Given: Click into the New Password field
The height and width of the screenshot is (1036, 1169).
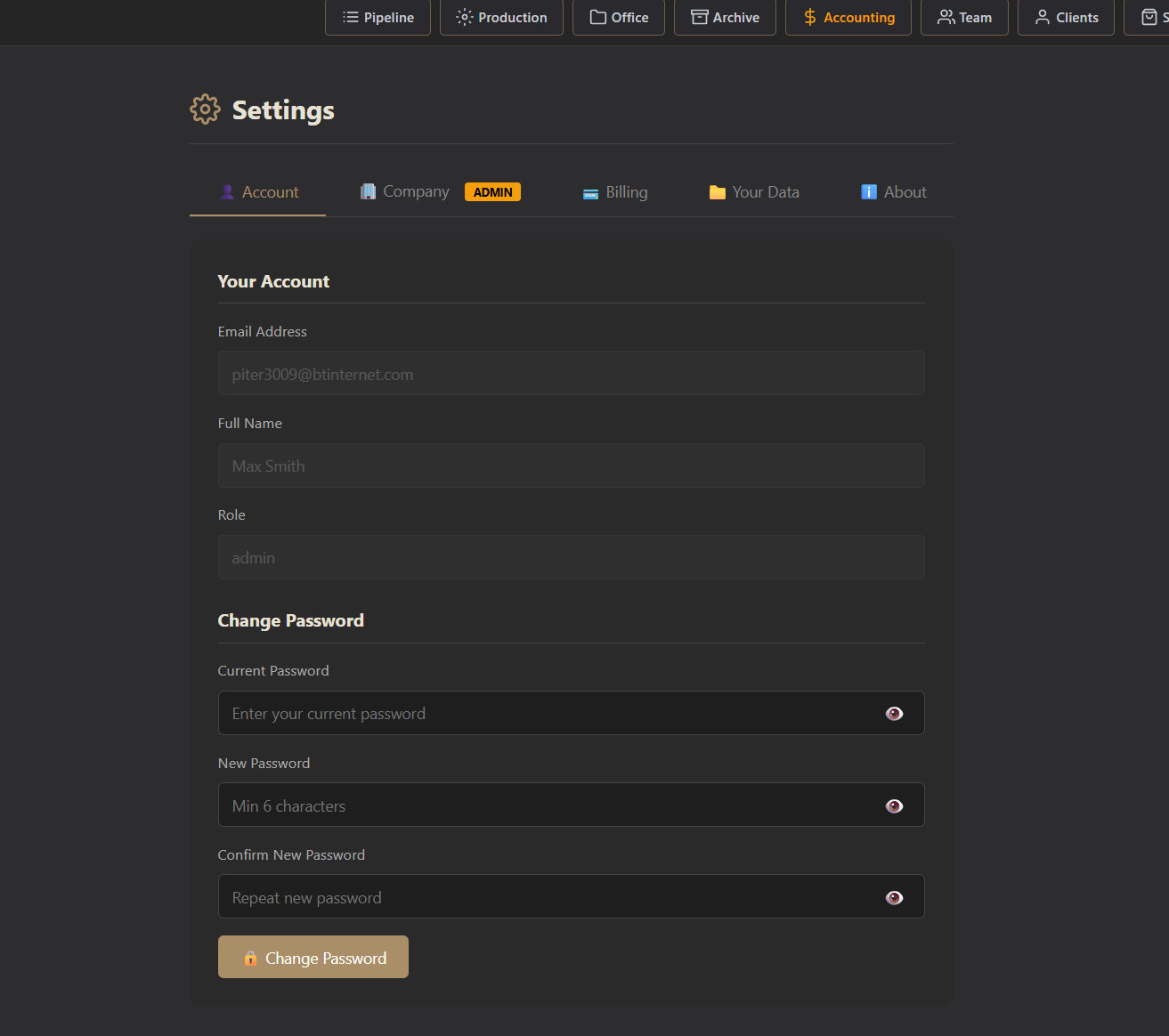Looking at the screenshot, I should point(543,806).
